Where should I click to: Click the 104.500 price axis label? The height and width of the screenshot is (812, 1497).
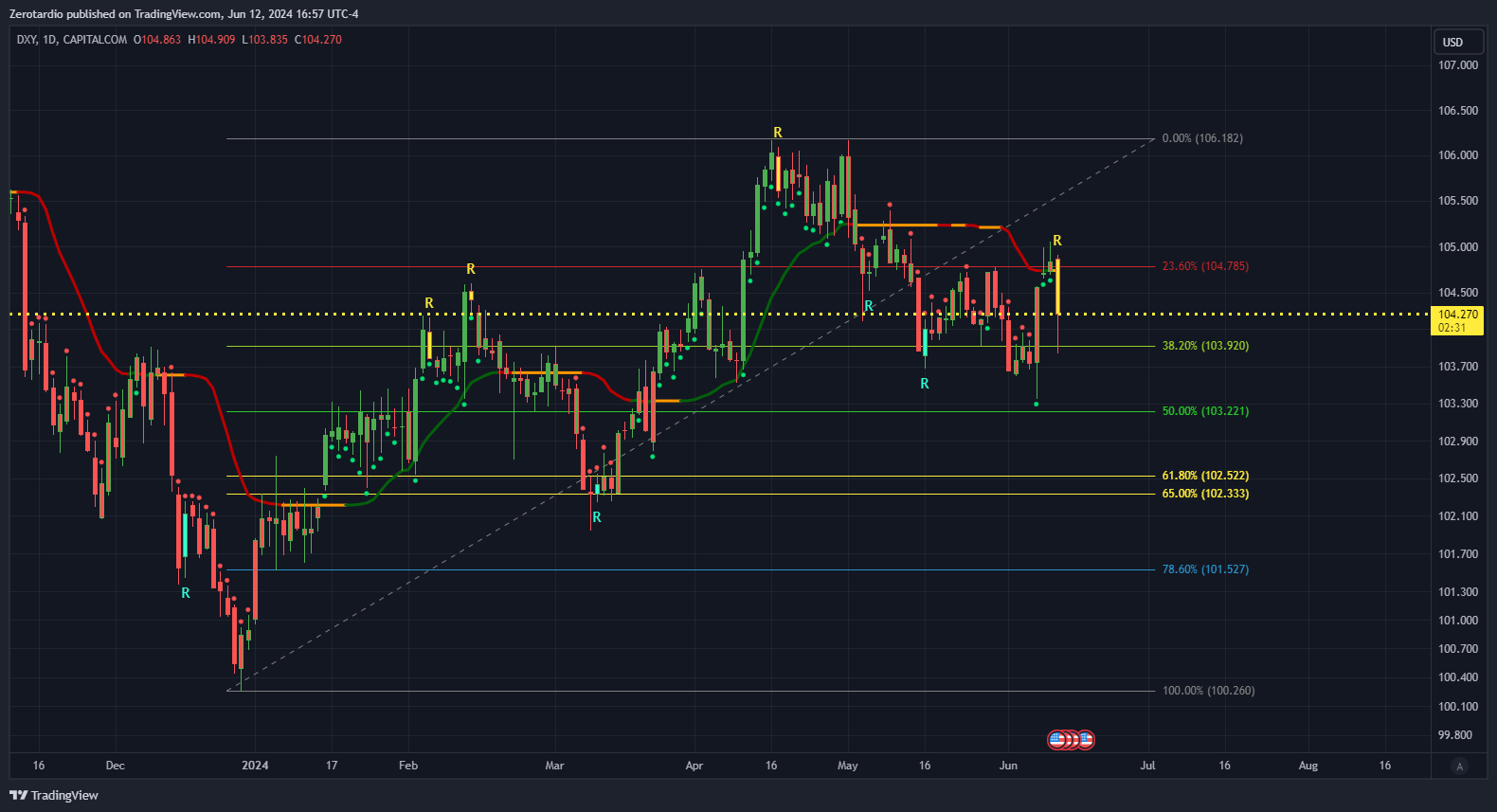pyautogui.click(x=1458, y=293)
